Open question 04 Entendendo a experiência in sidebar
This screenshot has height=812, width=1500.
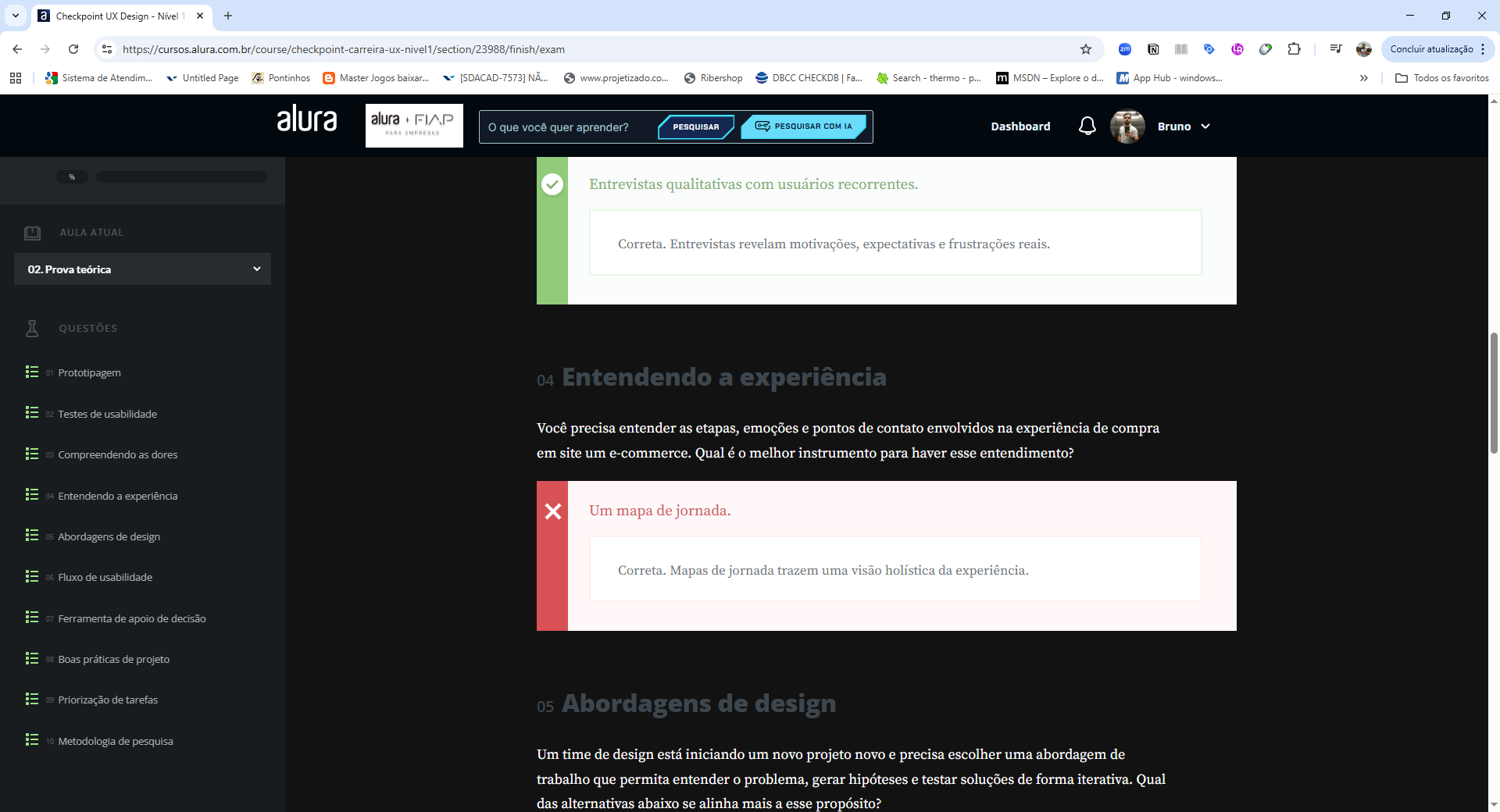click(117, 496)
